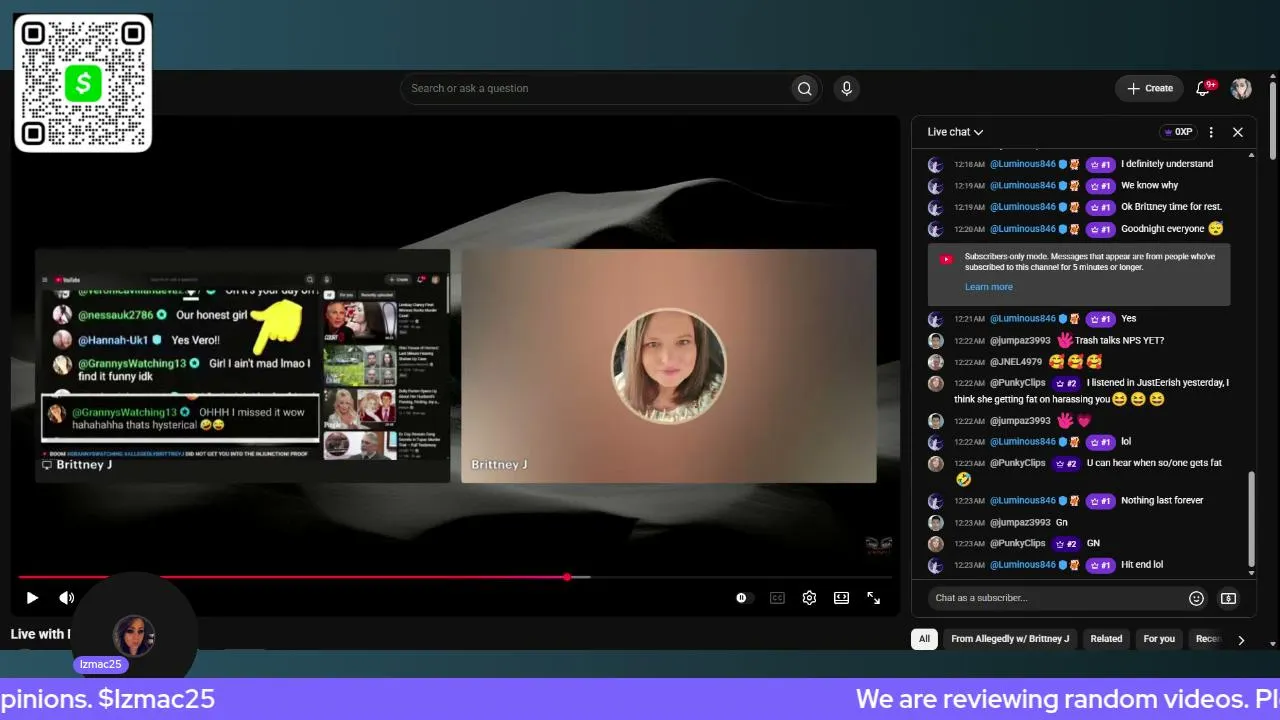This screenshot has height=720, width=1280.
Task: Toggle the autoplay switch
Action: (742, 598)
